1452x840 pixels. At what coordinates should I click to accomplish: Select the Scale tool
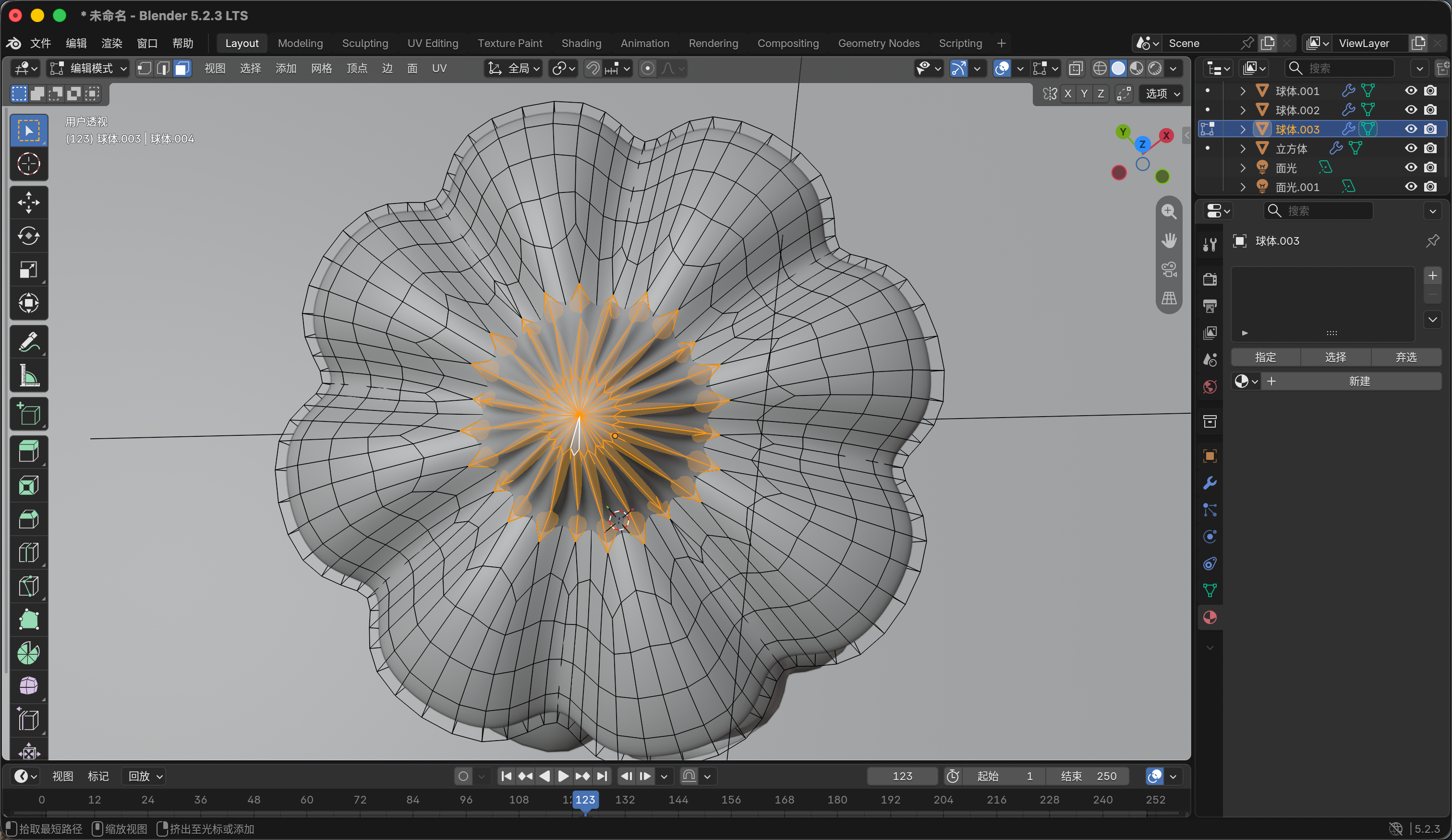[x=29, y=269]
